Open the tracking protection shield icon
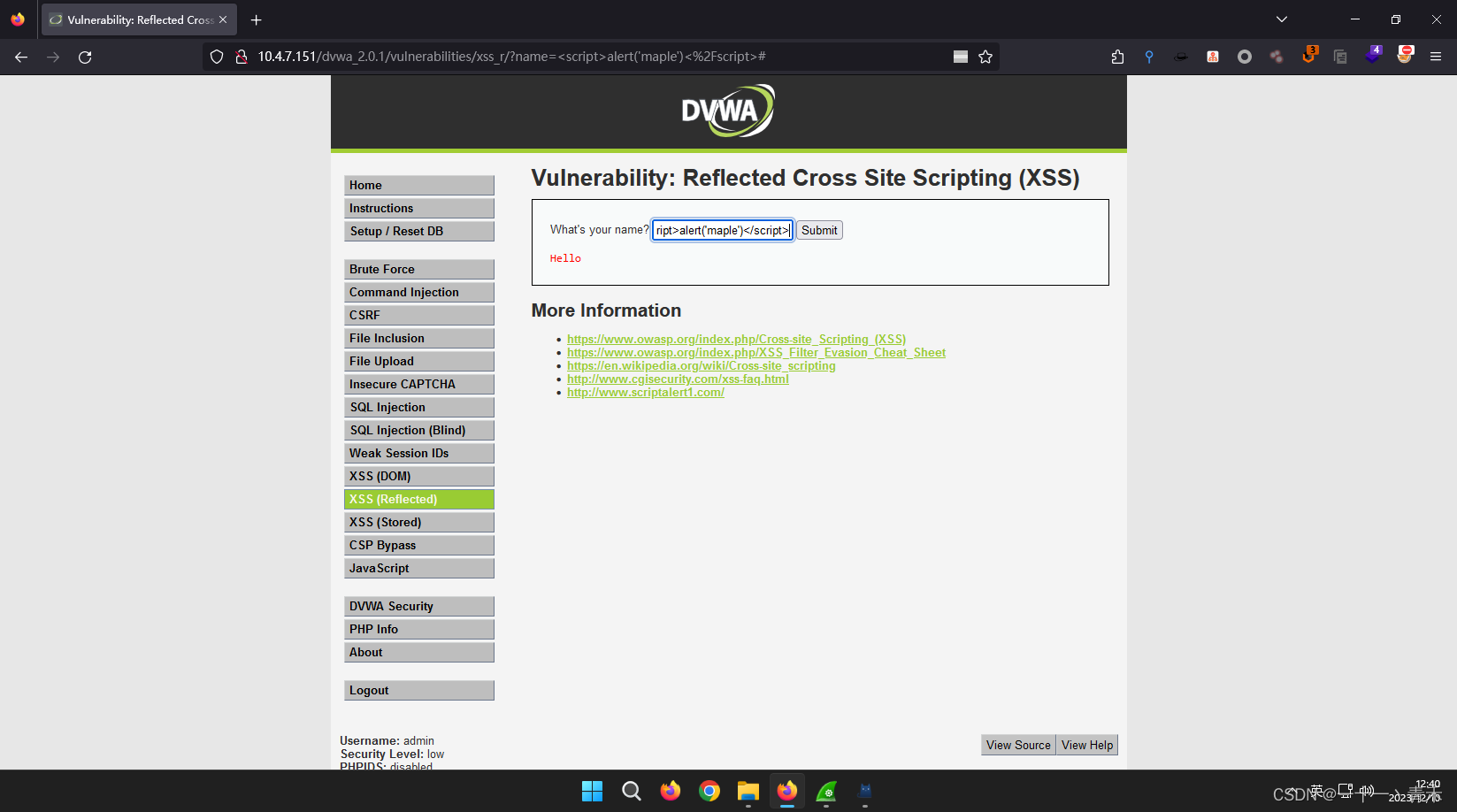 click(217, 57)
